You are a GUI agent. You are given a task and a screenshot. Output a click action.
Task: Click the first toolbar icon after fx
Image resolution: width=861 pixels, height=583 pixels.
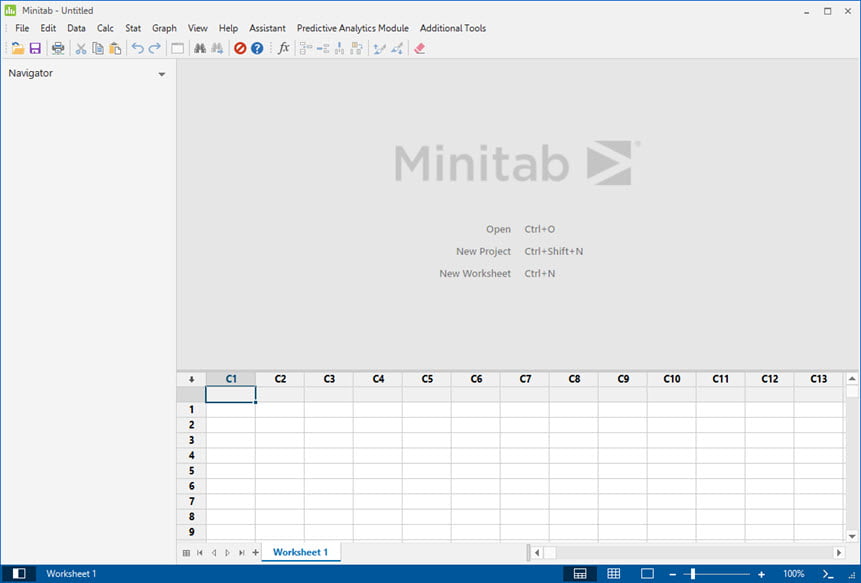coord(306,48)
